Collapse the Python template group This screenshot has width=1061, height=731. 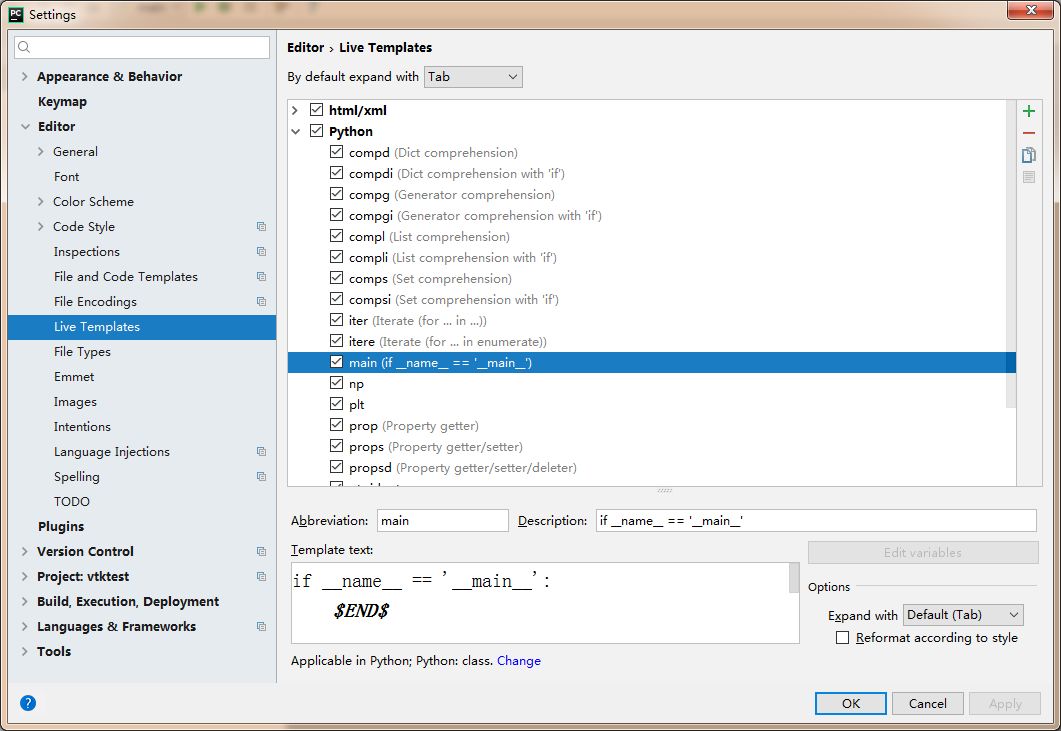coord(295,131)
